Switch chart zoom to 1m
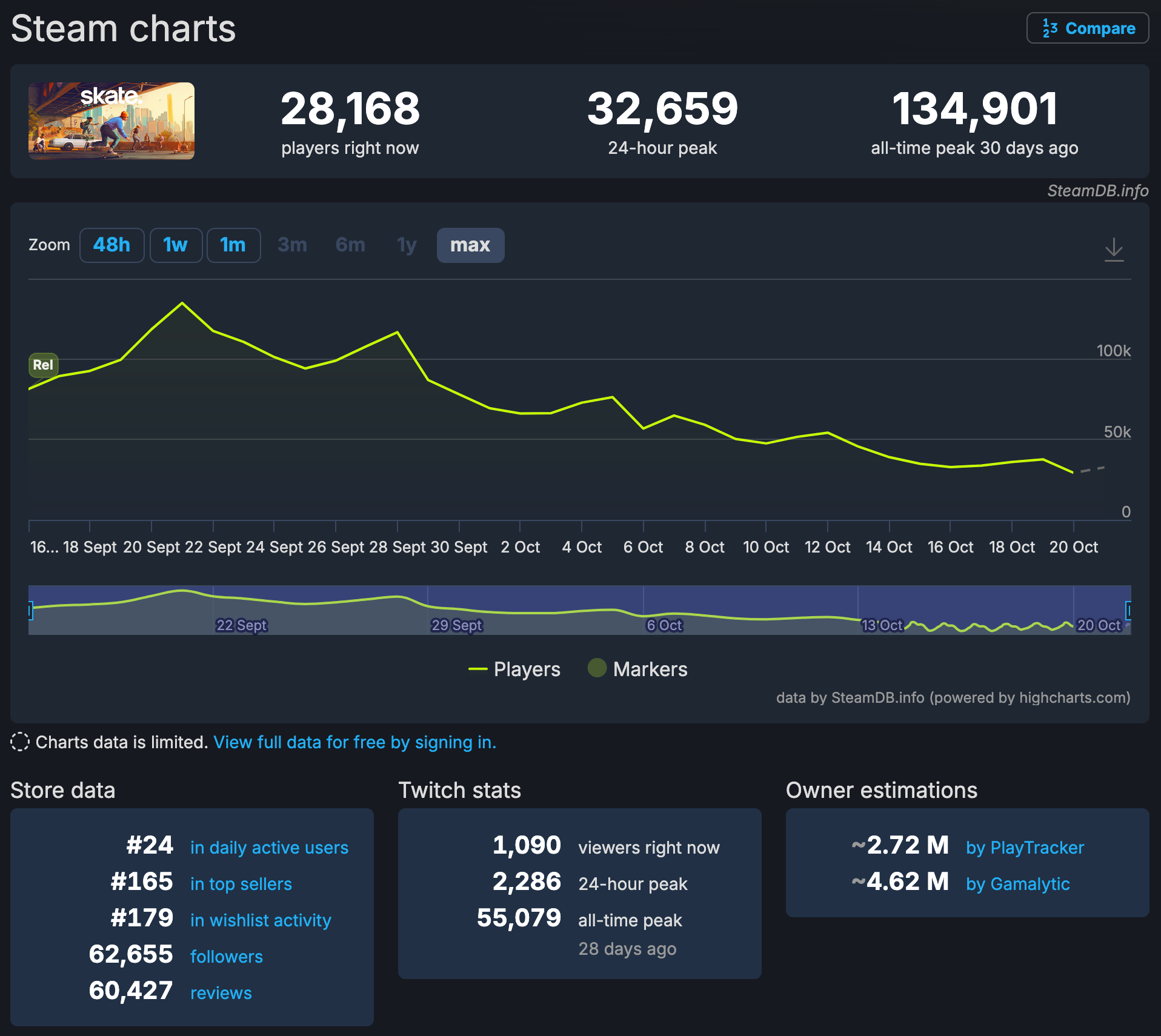Image resolution: width=1161 pixels, height=1036 pixels. click(233, 245)
